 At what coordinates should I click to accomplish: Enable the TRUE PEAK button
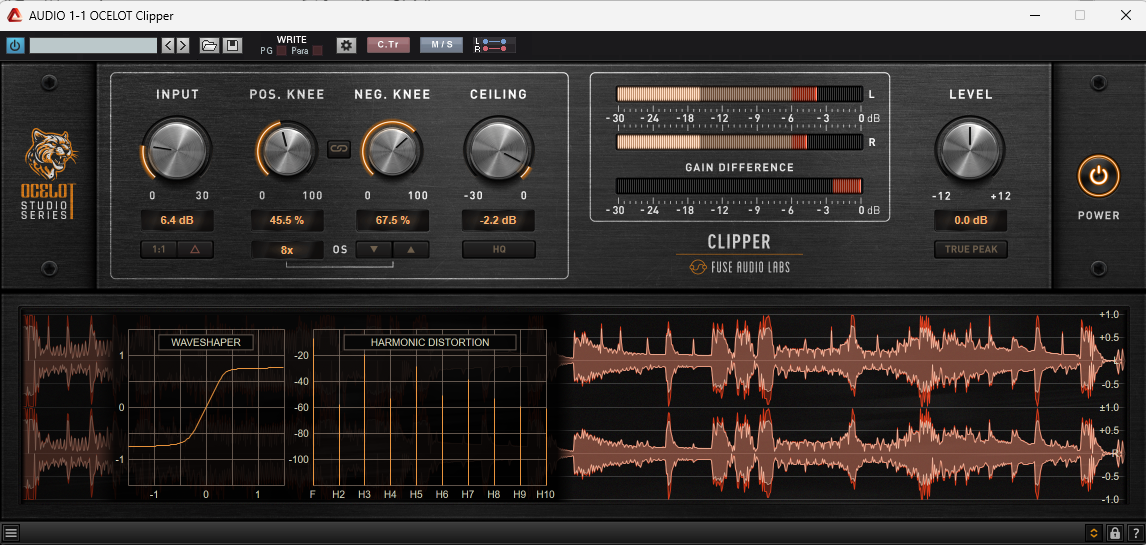pyautogui.click(x=970, y=250)
